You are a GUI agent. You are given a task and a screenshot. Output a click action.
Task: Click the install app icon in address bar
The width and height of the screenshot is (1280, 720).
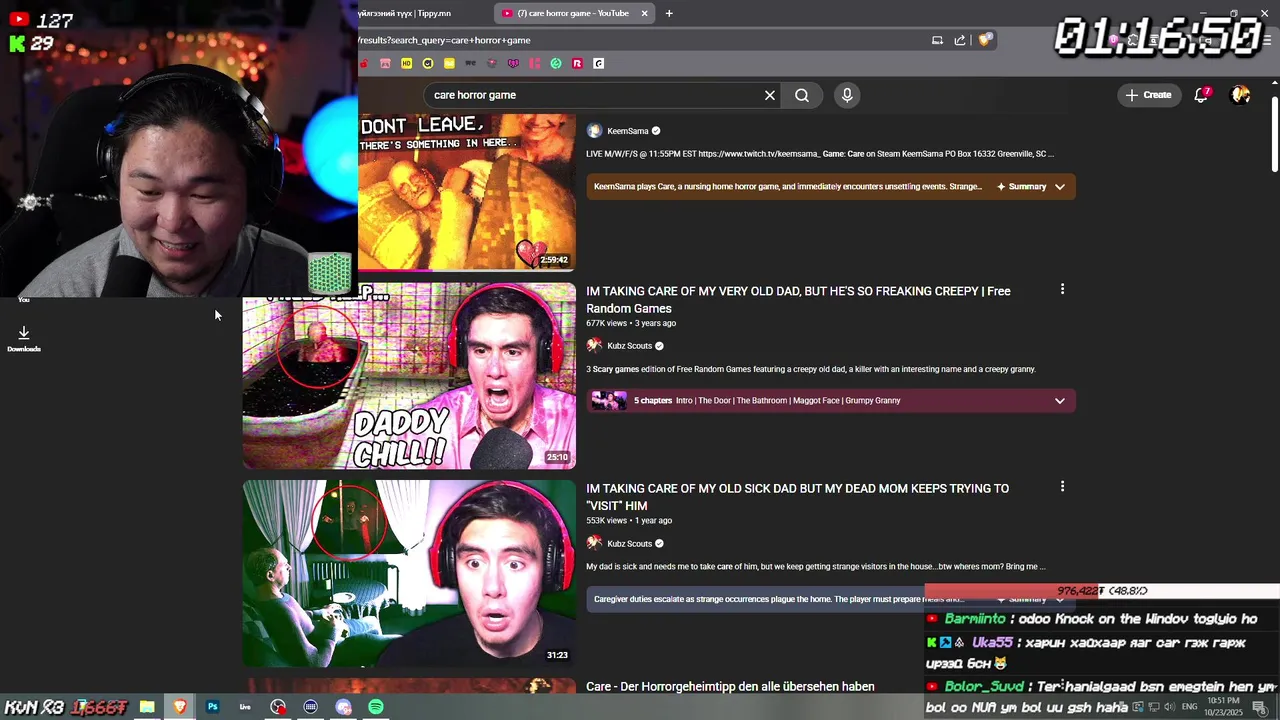point(937,40)
